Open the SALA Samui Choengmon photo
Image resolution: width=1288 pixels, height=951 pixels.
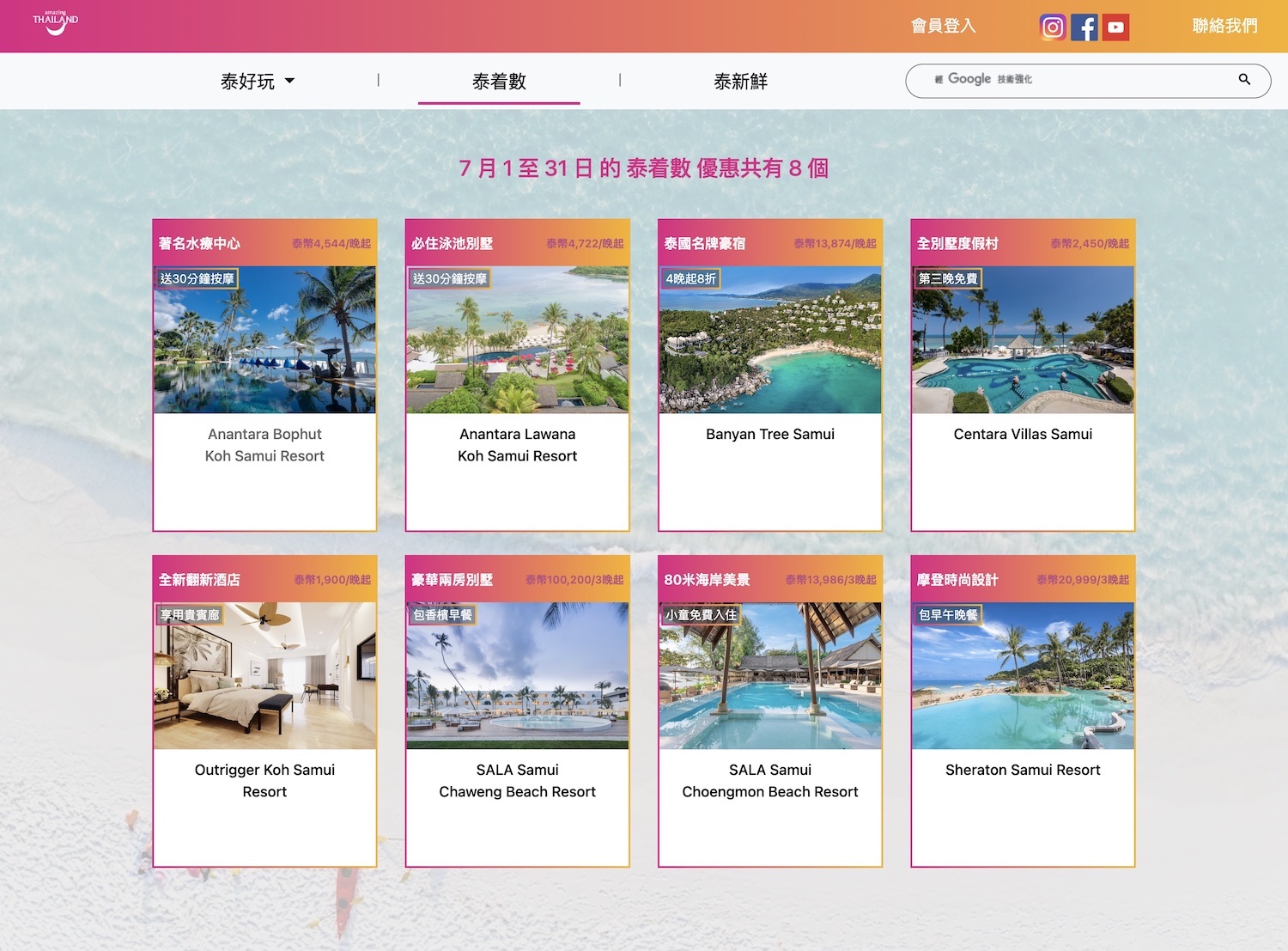[770, 675]
